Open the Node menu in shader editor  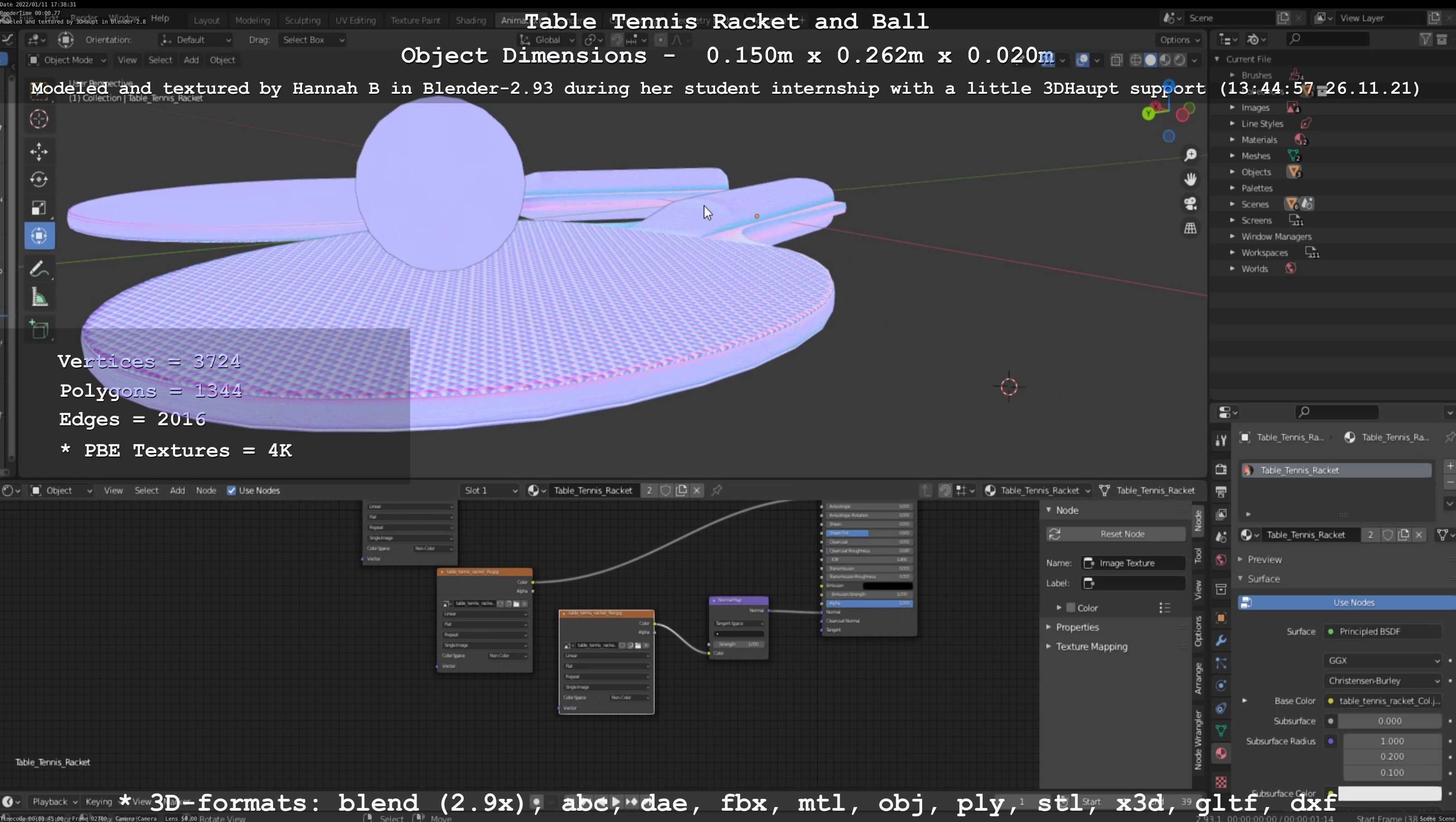point(206,490)
